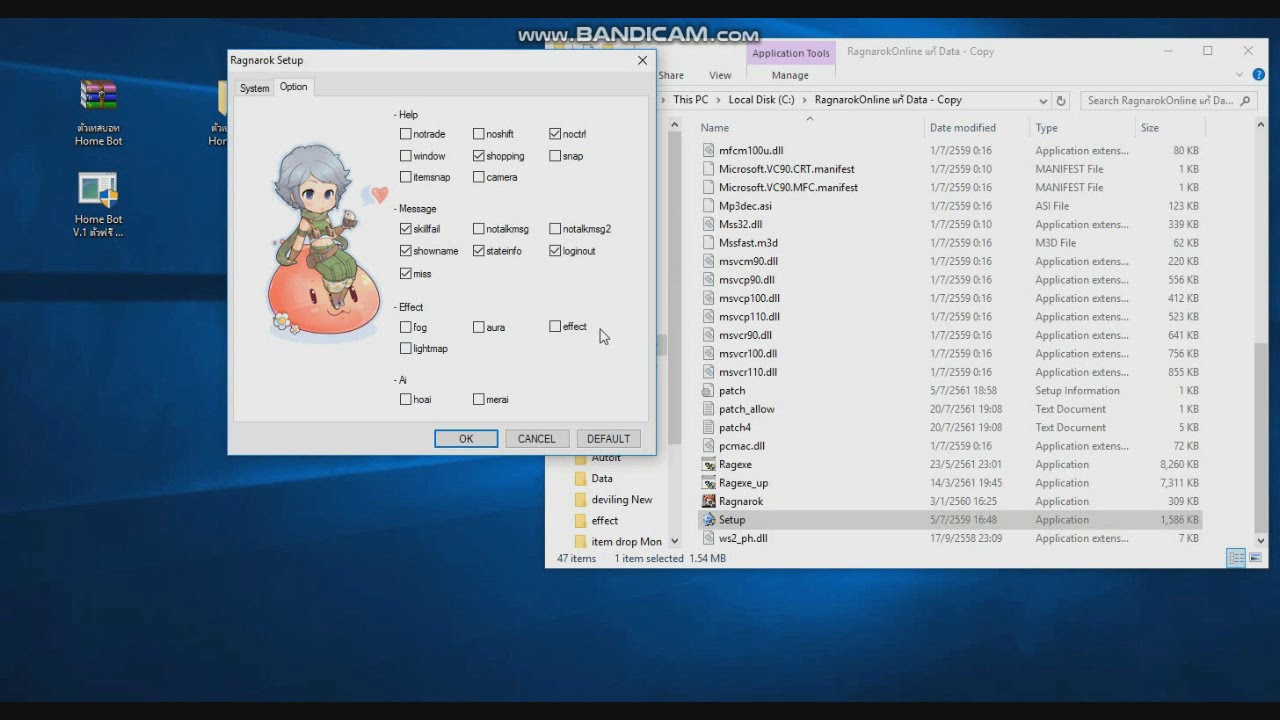Select the patch4 text document icon
Viewport: 1280px width, 720px height.
pos(709,427)
